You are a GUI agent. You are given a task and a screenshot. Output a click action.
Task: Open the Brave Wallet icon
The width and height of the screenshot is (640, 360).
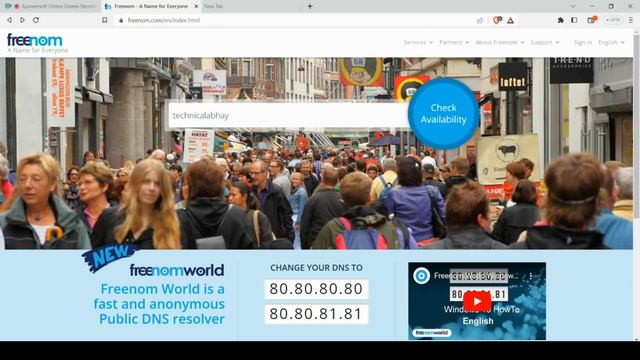[x=591, y=20]
